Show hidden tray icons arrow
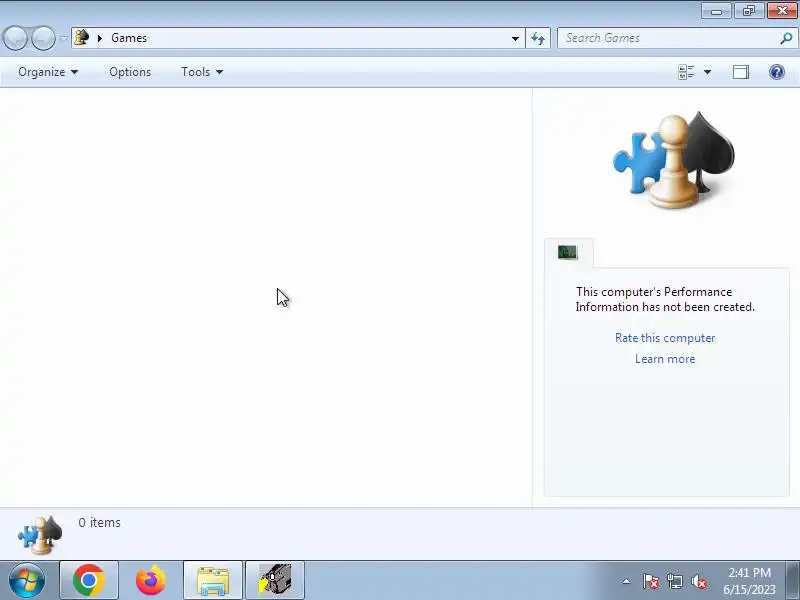The image size is (800, 600). coord(627,581)
